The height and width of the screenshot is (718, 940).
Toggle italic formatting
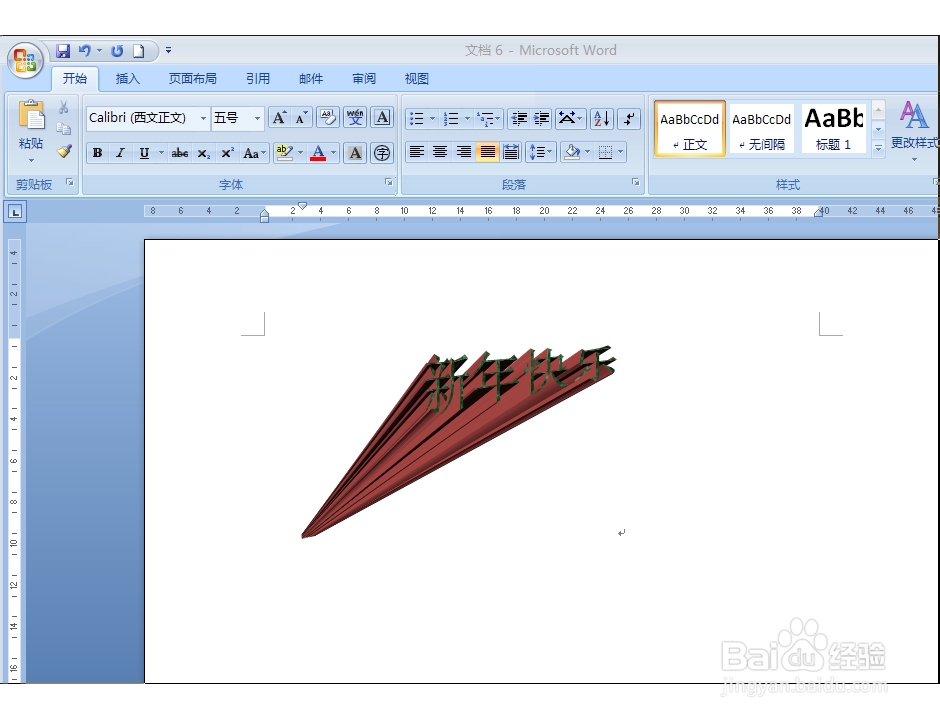120,153
